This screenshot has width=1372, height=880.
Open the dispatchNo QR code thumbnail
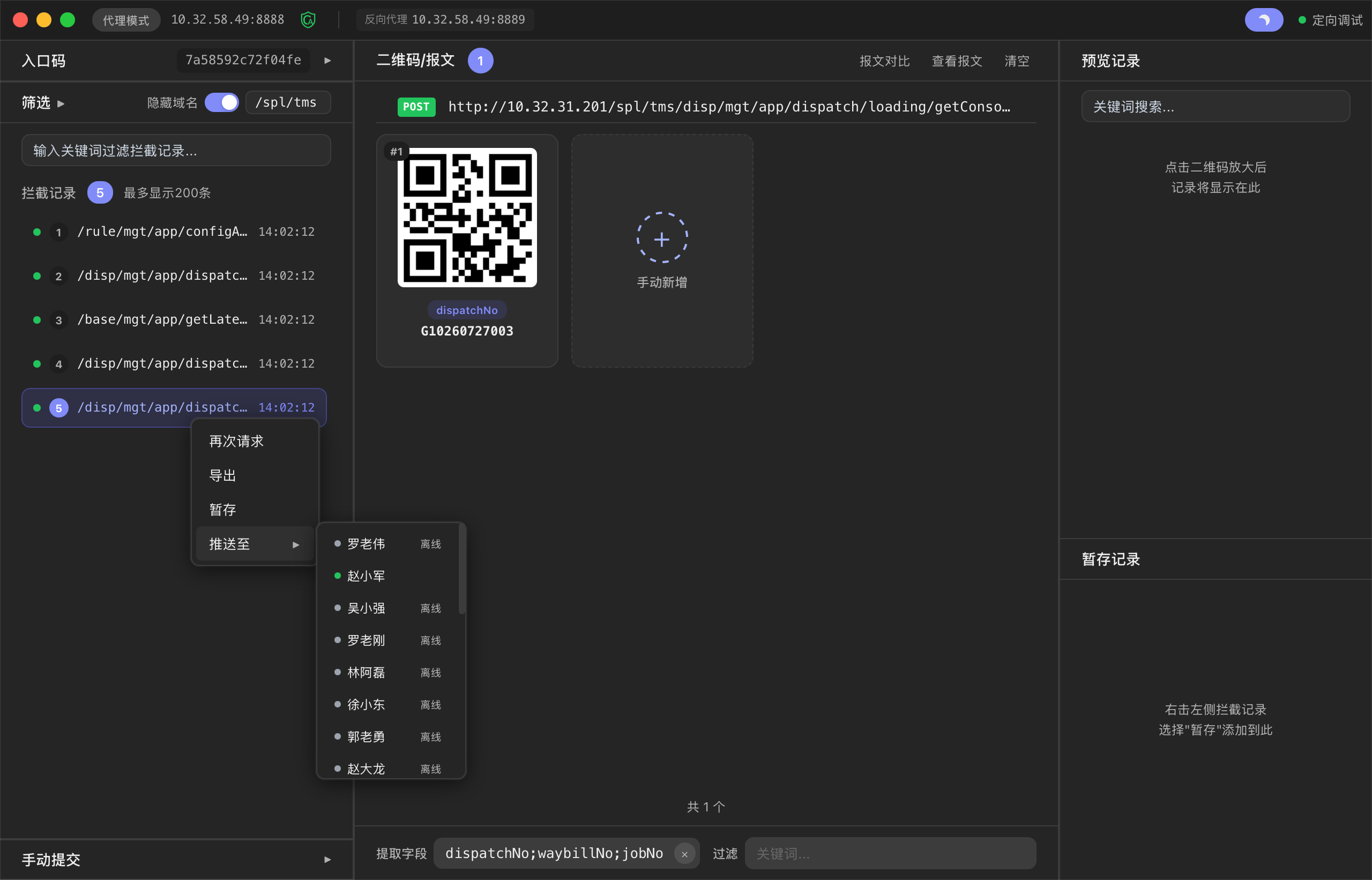point(467,218)
